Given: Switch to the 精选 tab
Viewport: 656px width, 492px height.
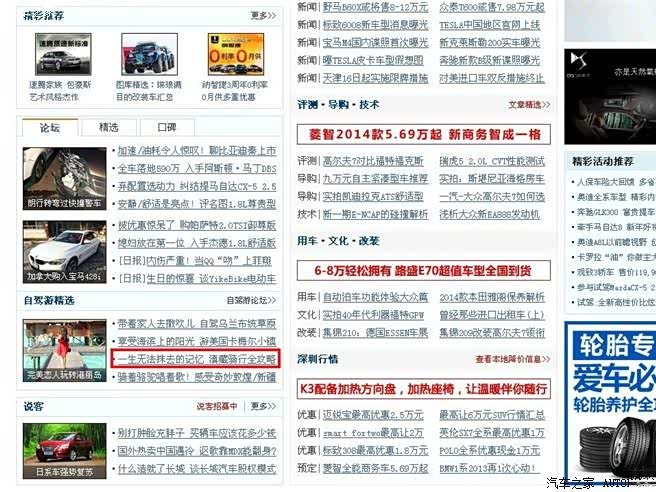Looking at the screenshot, I should pyautogui.click(x=109, y=128).
